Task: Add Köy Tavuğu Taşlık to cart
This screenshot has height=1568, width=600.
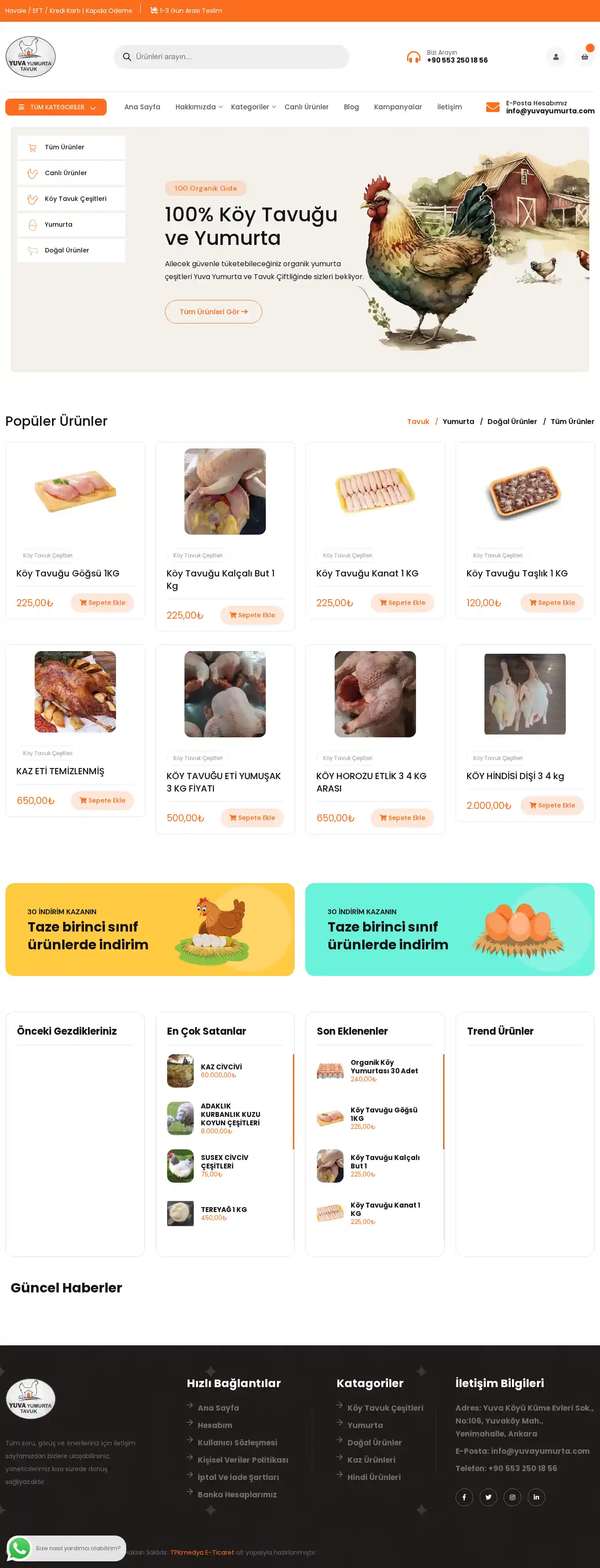Action: coord(552,603)
